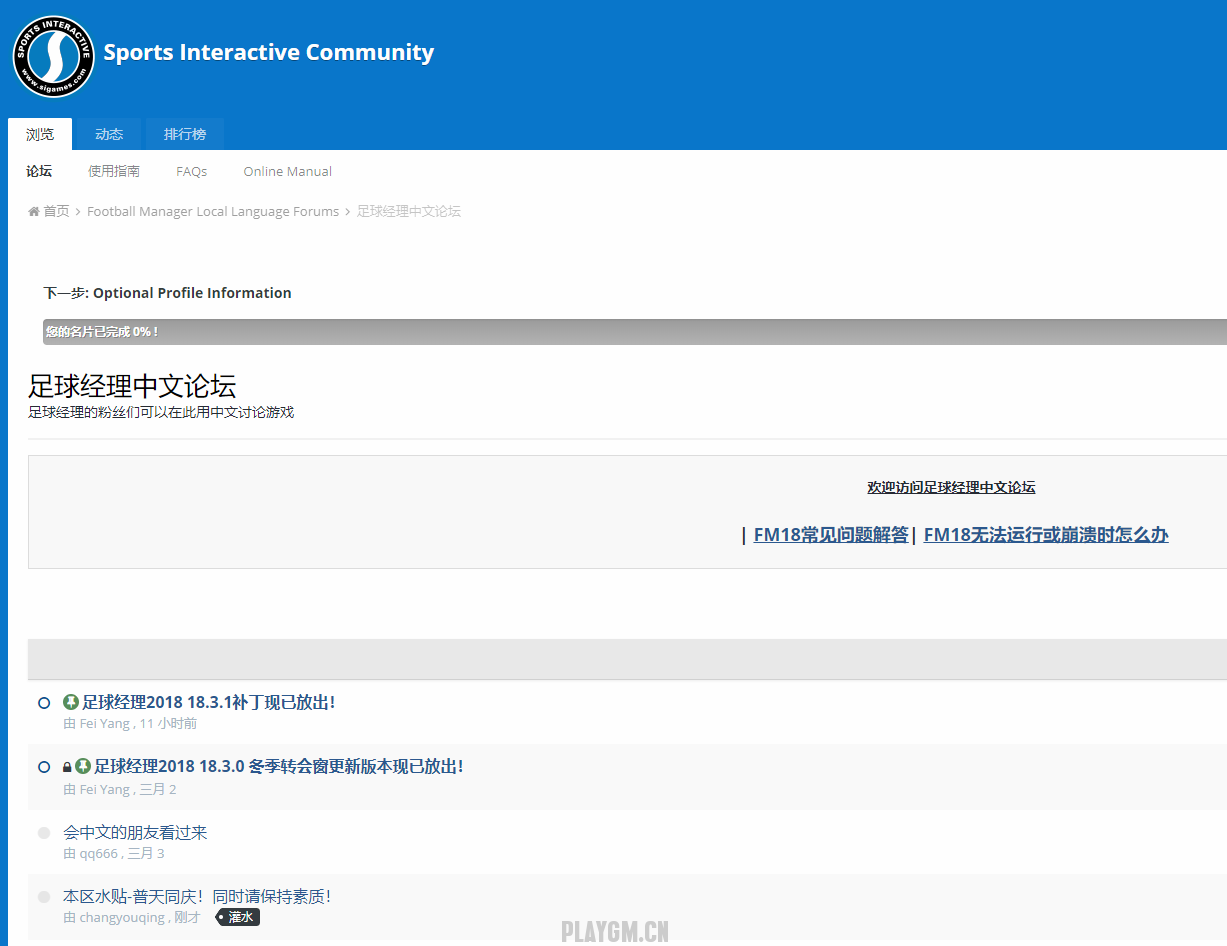The image size is (1227, 946).
Task: Open topic 足球经理2018 18.3.1补丁现已放出!
Action: [x=209, y=702]
